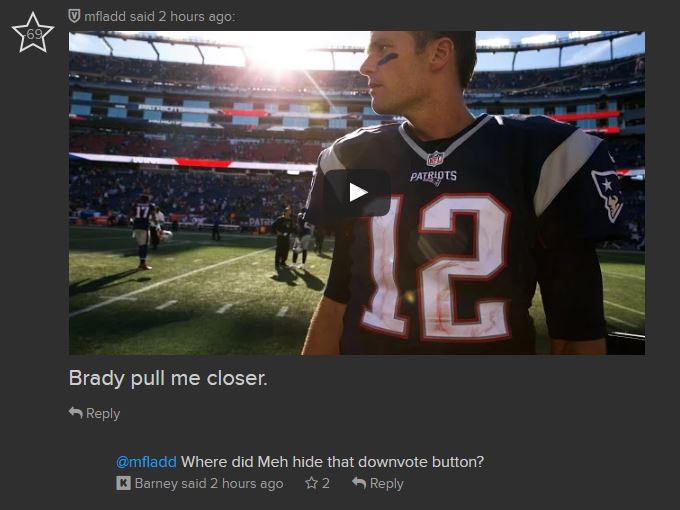Open mfladd's profile from post header
The image size is (680, 510).
point(105,16)
